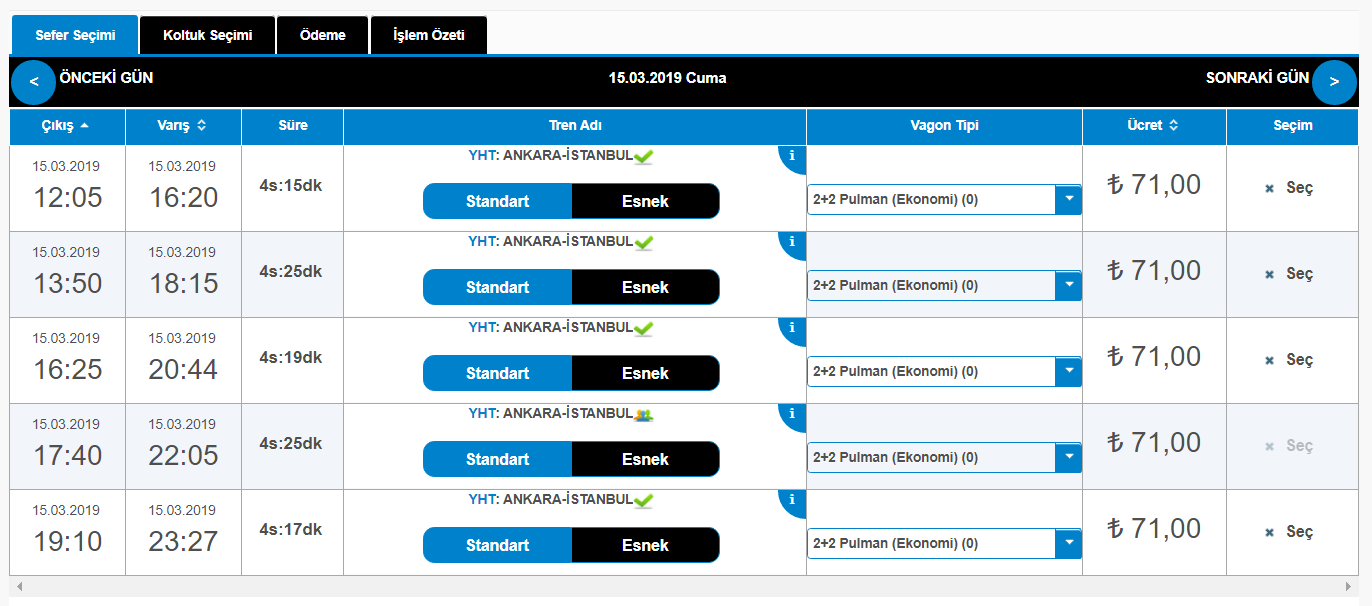Select Standart fare for the 13:50 train
This screenshot has width=1372, height=606.
(x=497, y=287)
